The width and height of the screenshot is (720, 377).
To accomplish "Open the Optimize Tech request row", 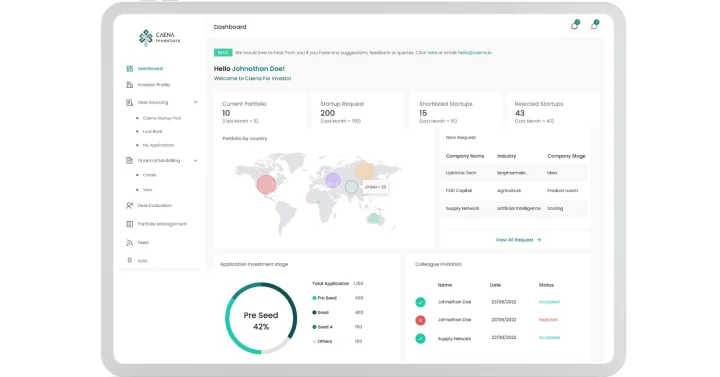I will click(514, 173).
